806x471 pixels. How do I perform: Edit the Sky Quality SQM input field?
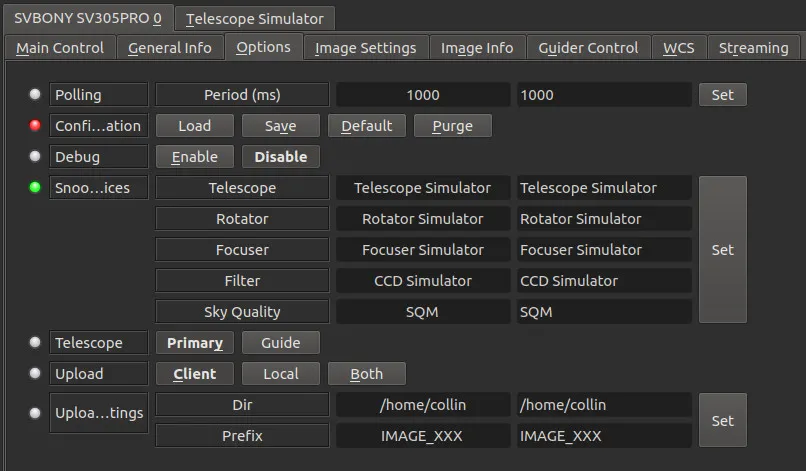click(604, 312)
